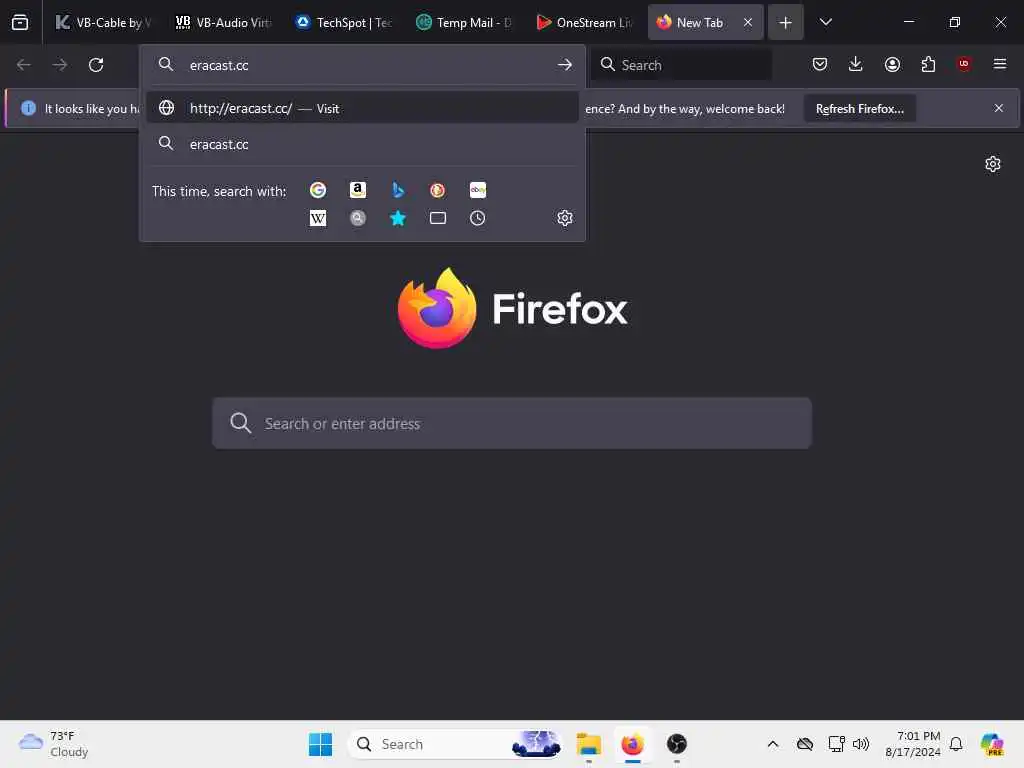1024x768 pixels.
Task: Search this time with DuckDuckGo
Action: [x=438, y=190]
